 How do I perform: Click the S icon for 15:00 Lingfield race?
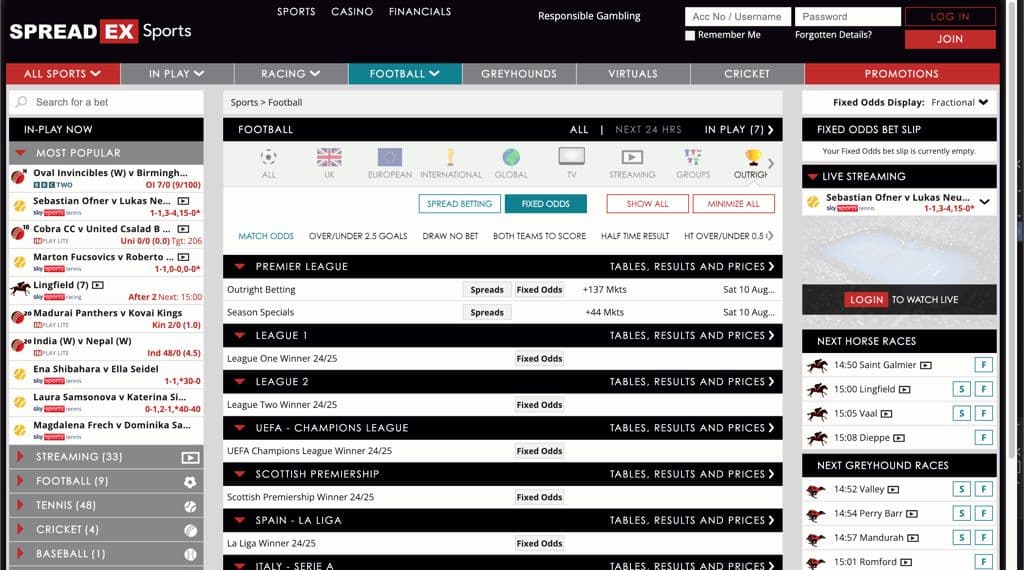961,389
